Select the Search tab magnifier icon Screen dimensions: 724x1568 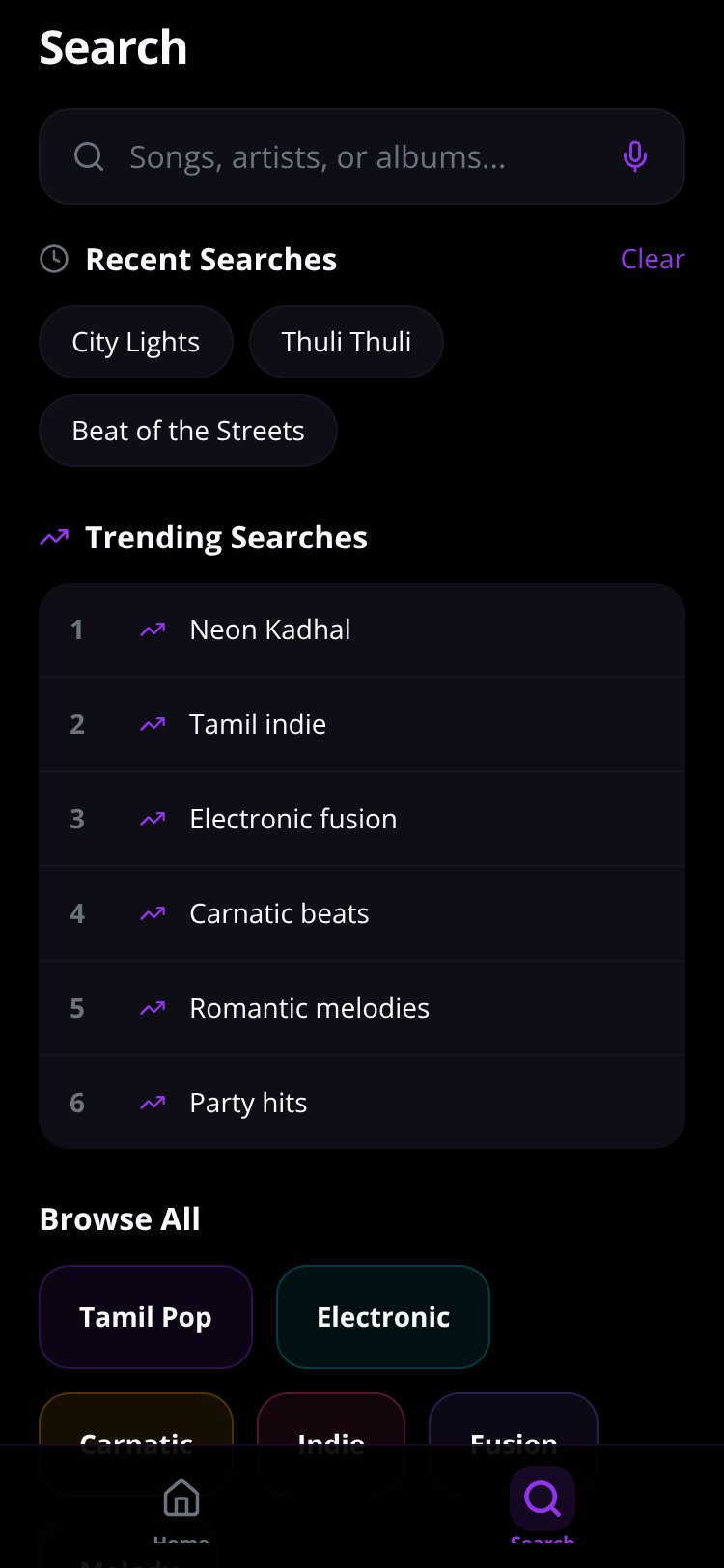point(543,1498)
